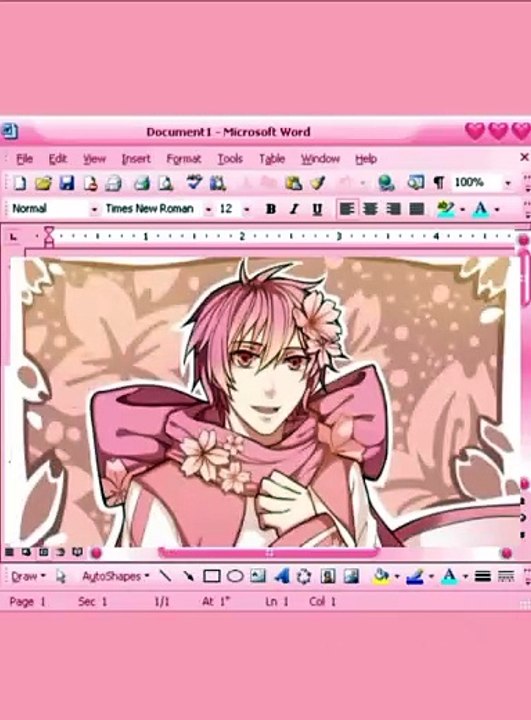Apply Highlight marker color
531x720 pixels.
click(446, 209)
